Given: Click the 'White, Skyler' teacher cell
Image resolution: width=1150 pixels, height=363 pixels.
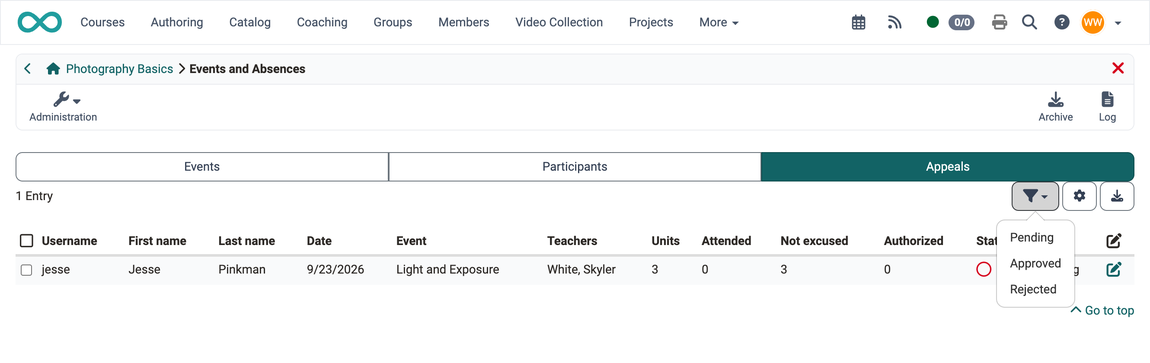Looking at the screenshot, I should [581, 270].
